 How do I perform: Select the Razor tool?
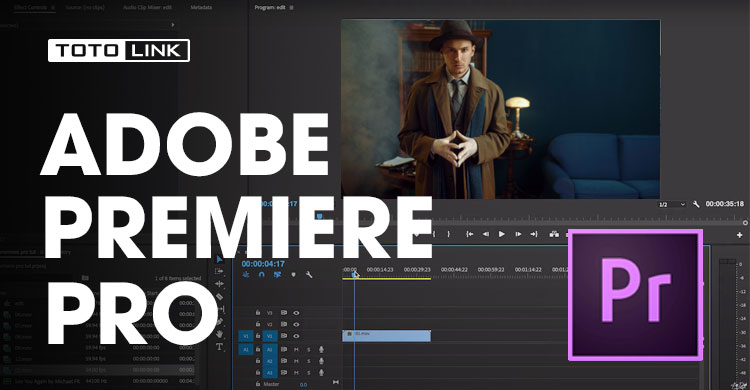(x=219, y=297)
